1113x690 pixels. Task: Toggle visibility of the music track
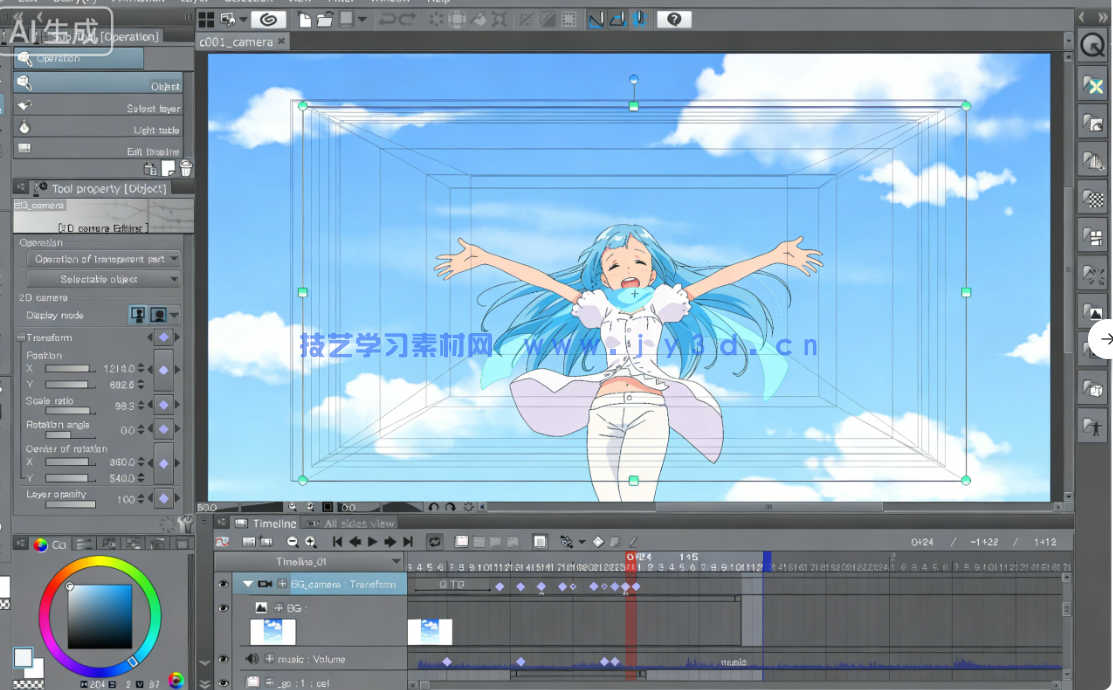(222, 658)
